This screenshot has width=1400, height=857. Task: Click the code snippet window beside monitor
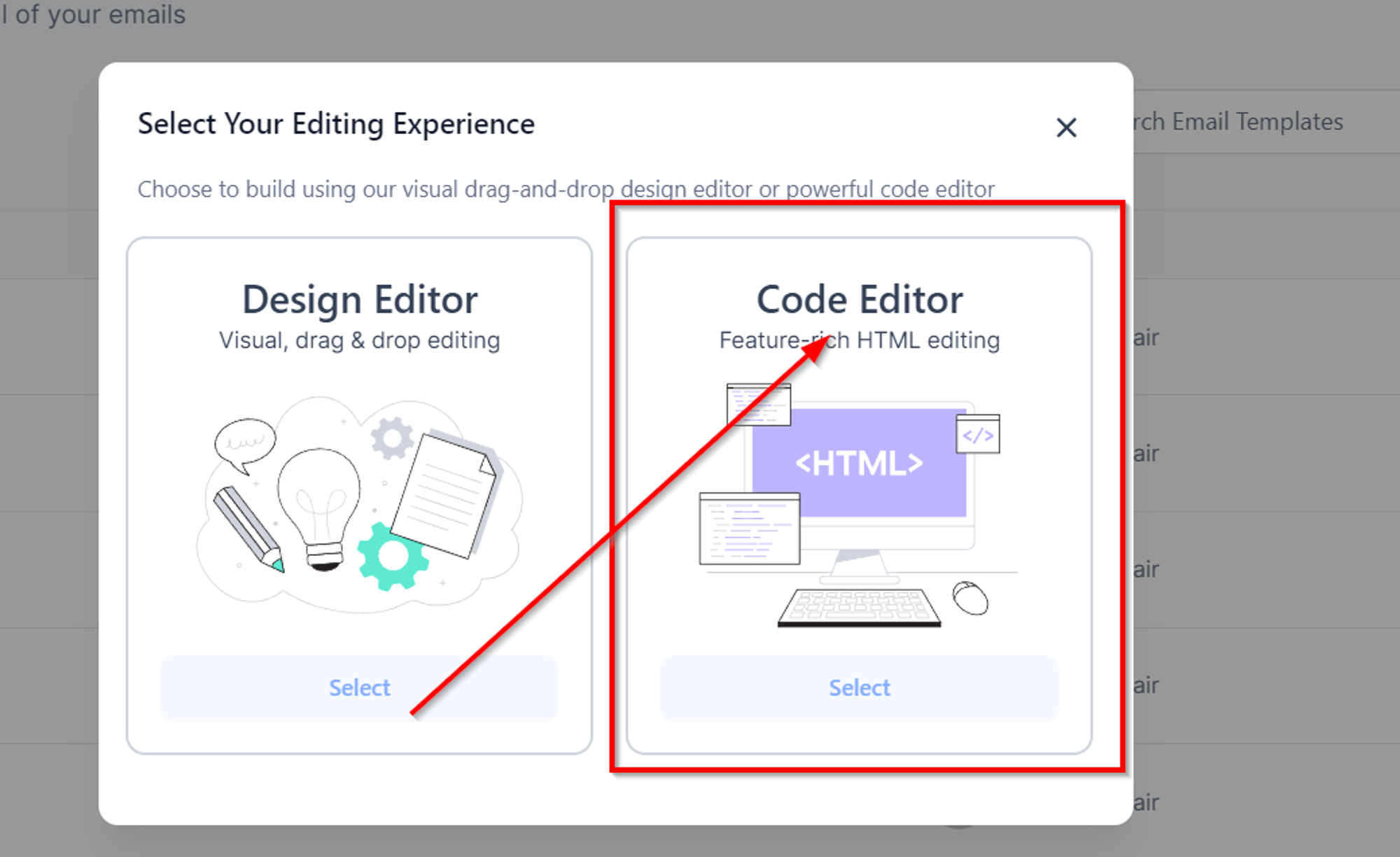click(x=750, y=529)
